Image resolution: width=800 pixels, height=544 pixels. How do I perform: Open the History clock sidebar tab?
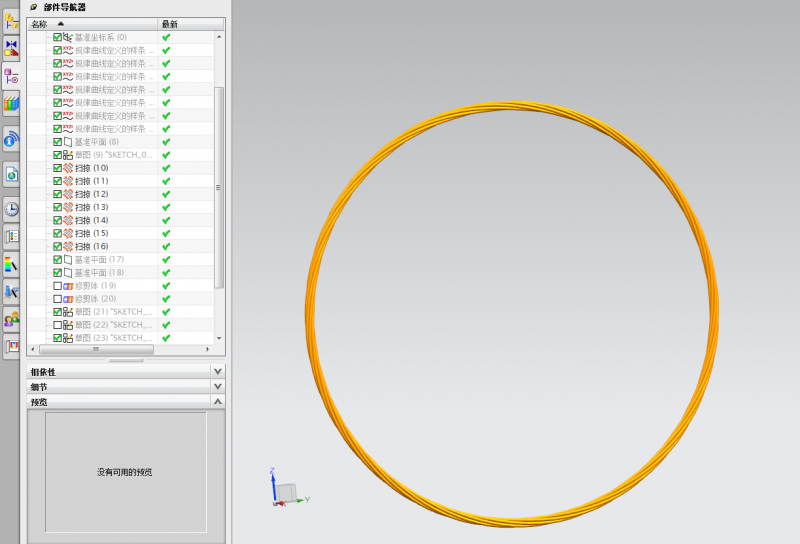click(x=11, y=209)
